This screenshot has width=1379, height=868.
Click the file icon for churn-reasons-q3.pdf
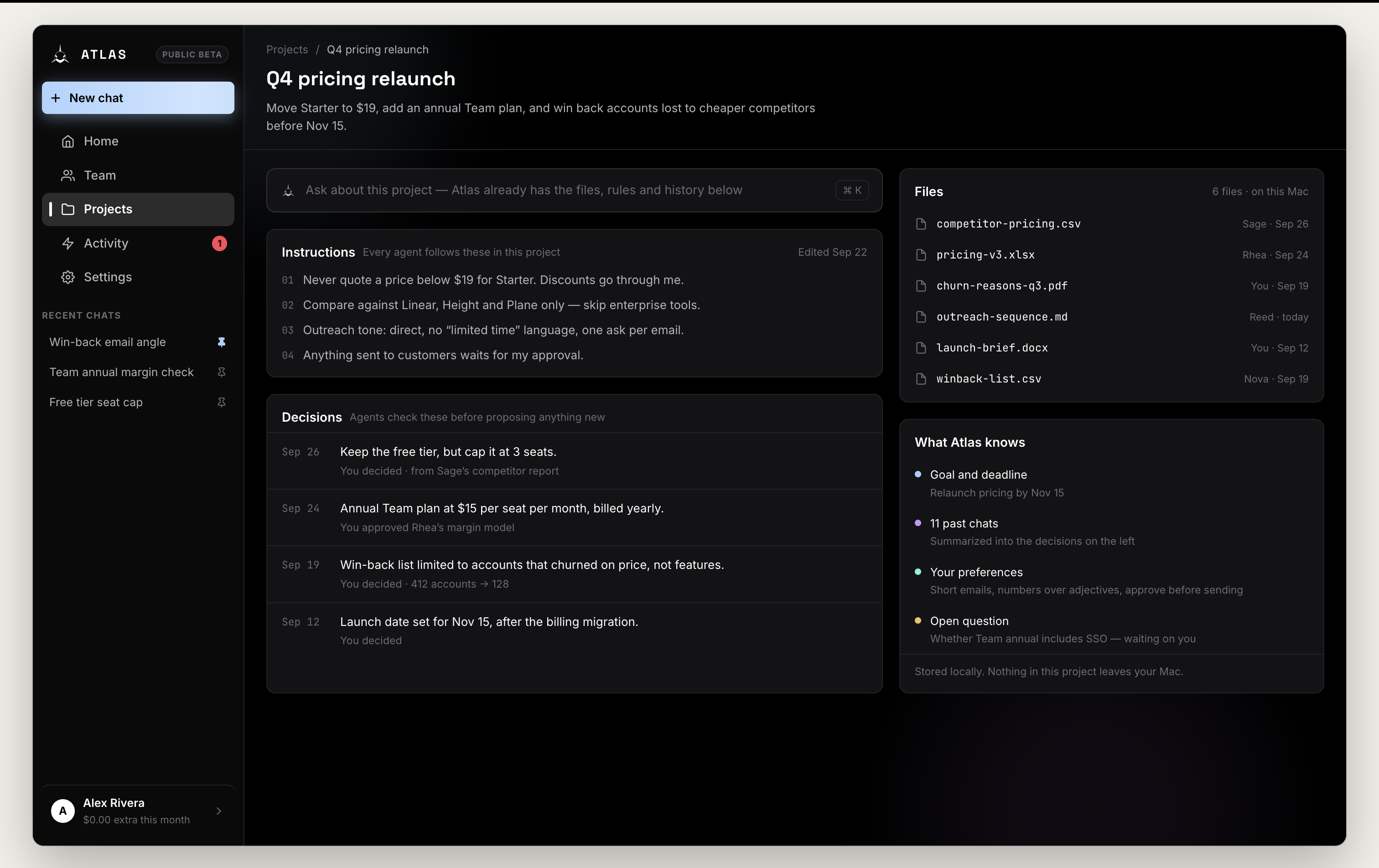click(921, 286)
